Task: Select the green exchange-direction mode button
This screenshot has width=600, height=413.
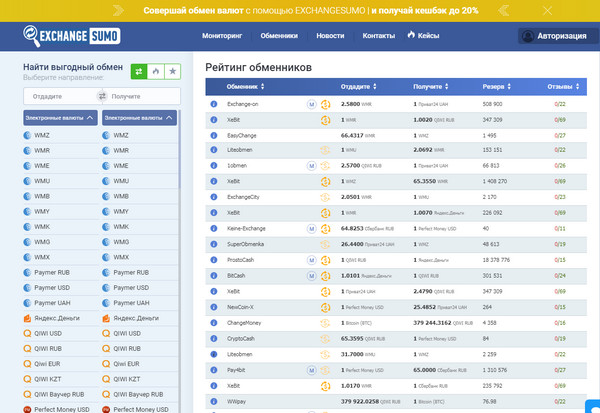Action: click(x=136, y=72)
